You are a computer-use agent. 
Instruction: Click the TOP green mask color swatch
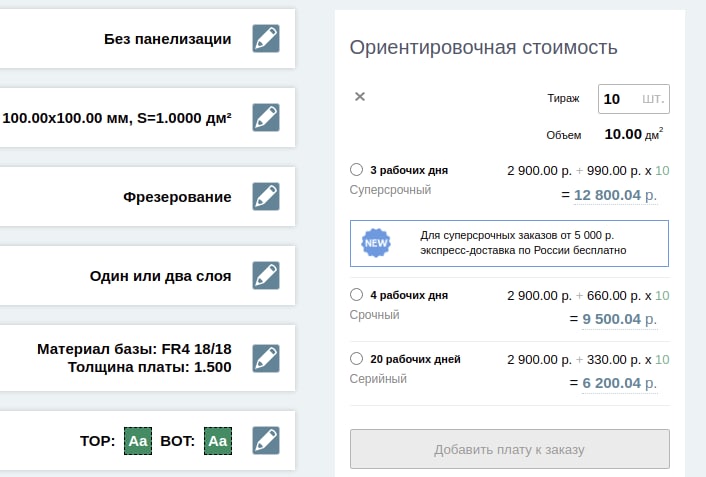(138, 441)
